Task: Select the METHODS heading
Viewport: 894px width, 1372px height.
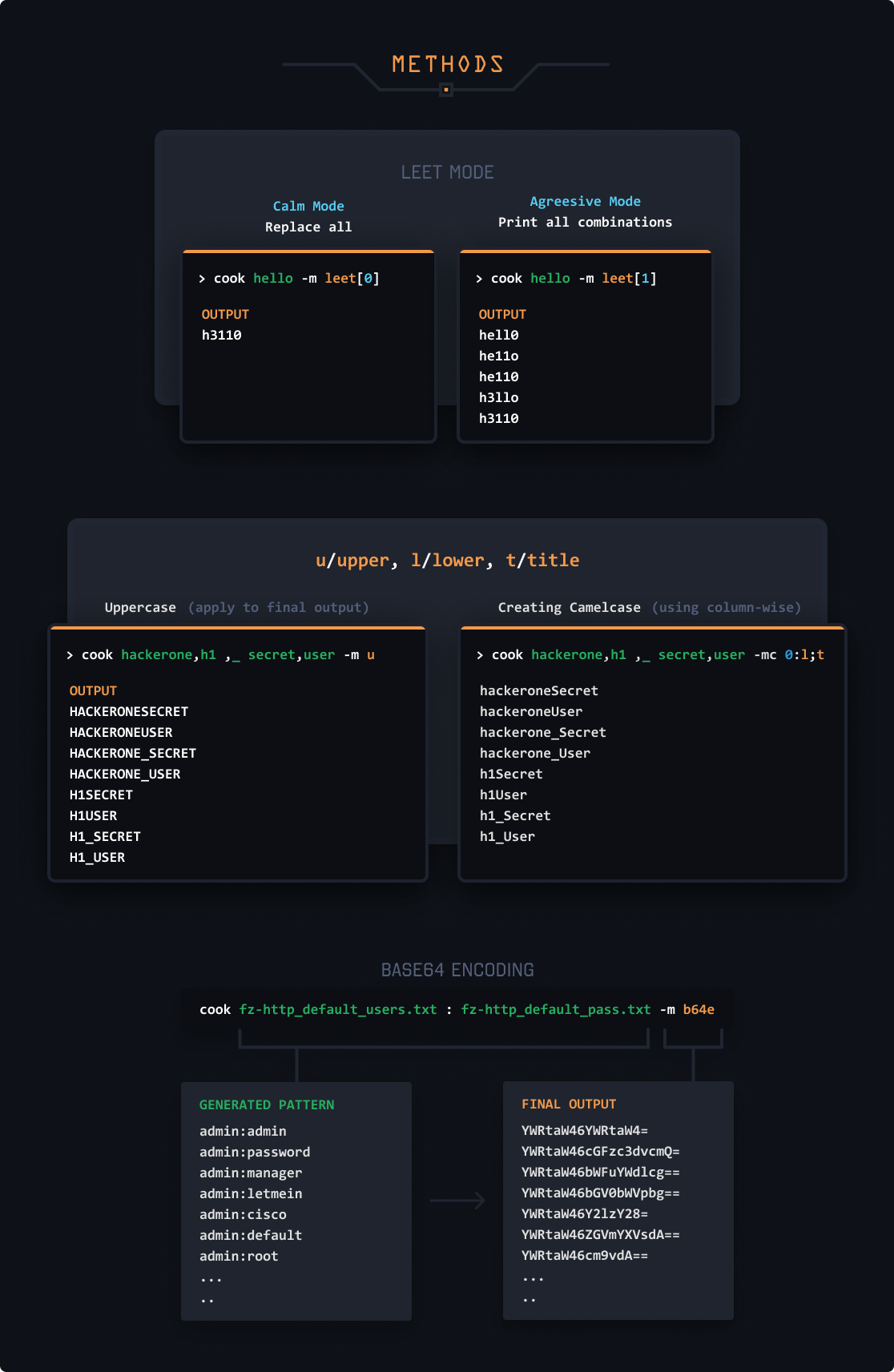Action: tap(448, 64)
